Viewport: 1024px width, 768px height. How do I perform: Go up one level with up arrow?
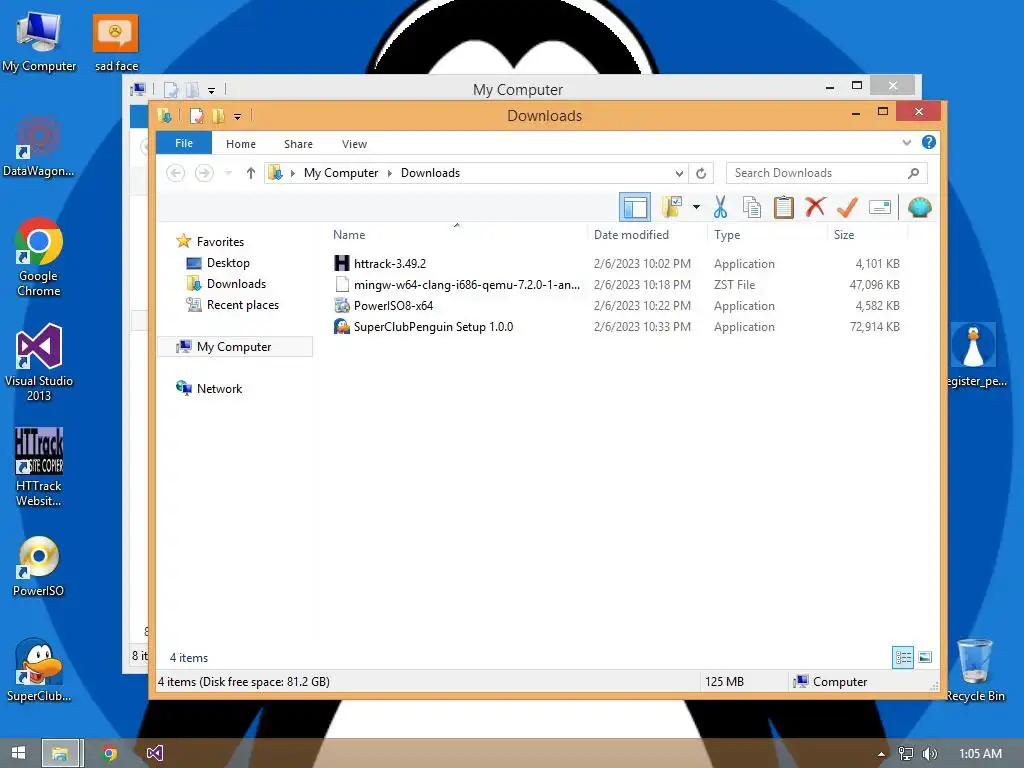[x=251, y=173]
